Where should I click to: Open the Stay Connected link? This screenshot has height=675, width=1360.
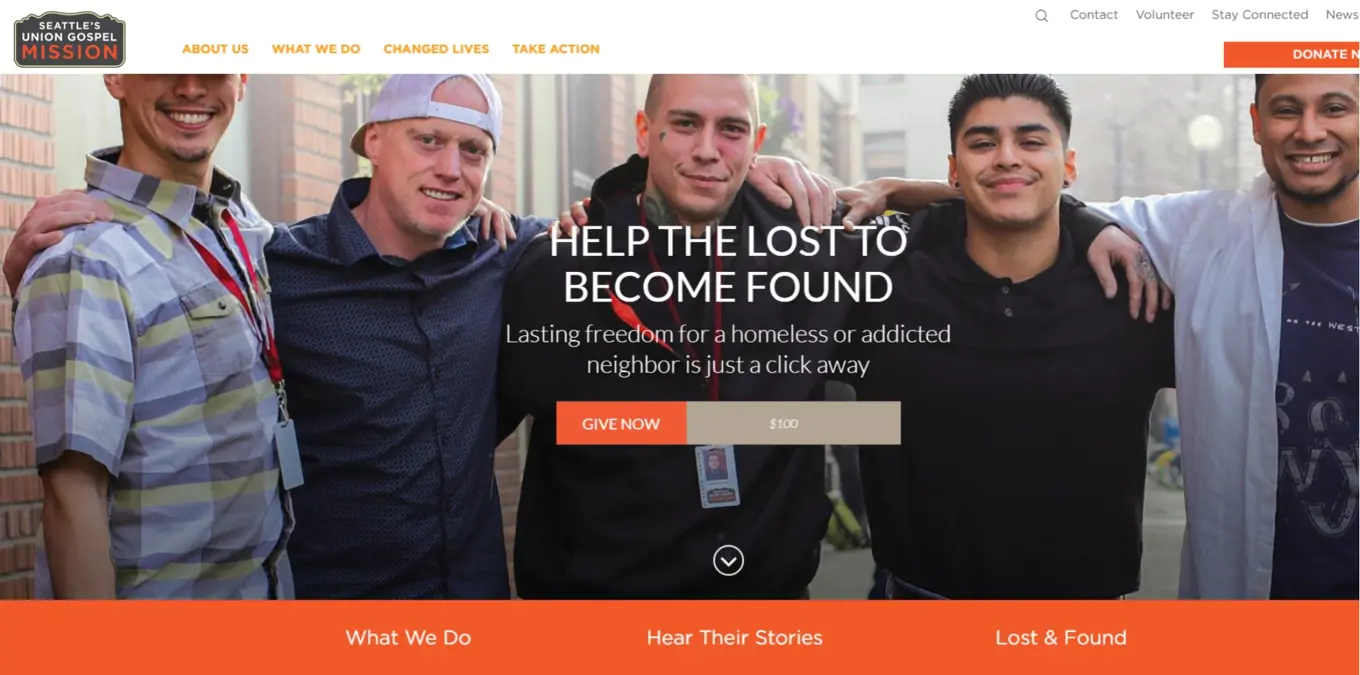1260,15
